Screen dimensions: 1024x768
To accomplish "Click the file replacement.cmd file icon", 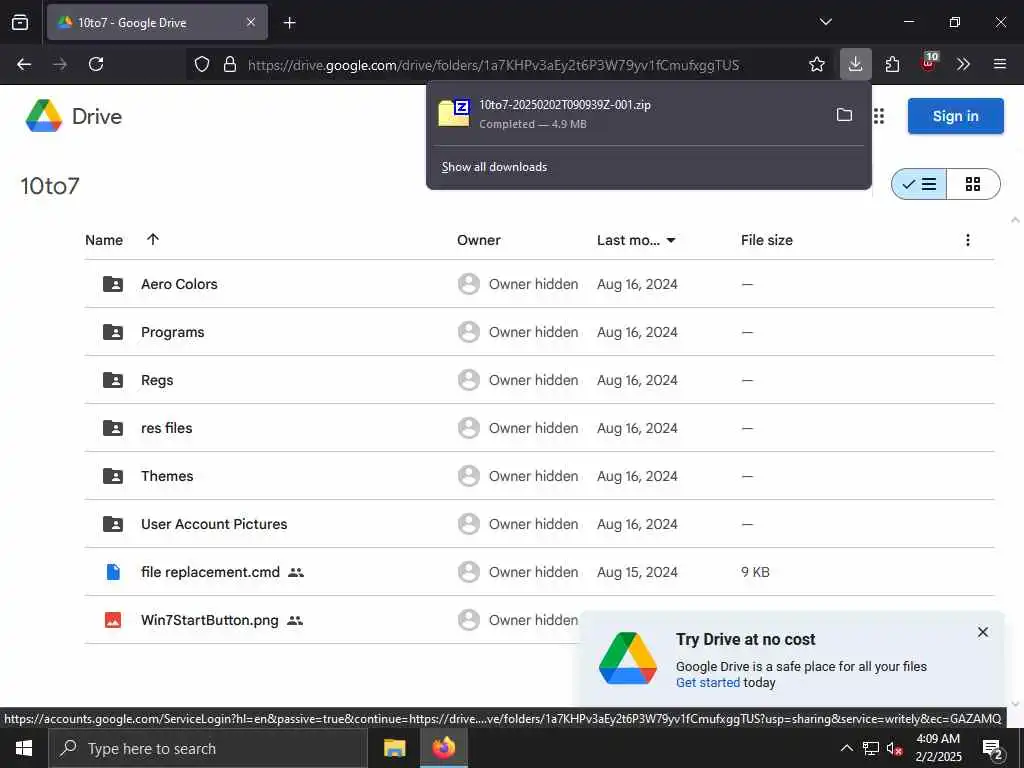I will pos(113,572).
